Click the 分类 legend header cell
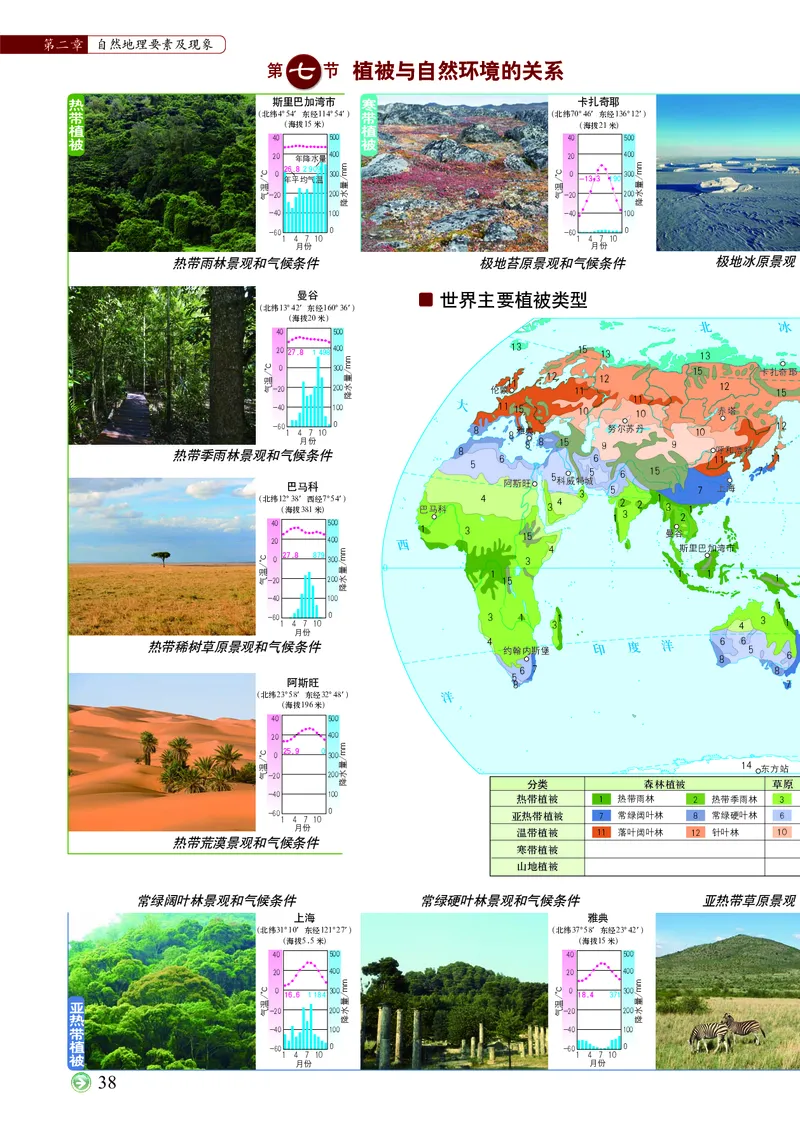 click(538, 784)
